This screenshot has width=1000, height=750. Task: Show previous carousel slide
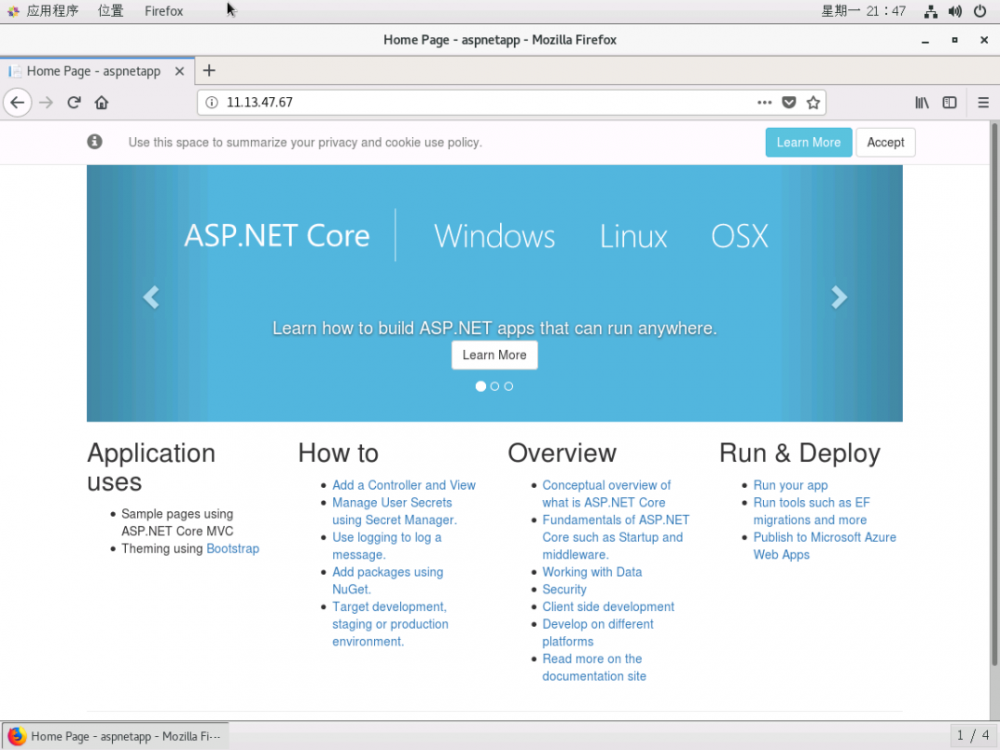click(151, 297)
